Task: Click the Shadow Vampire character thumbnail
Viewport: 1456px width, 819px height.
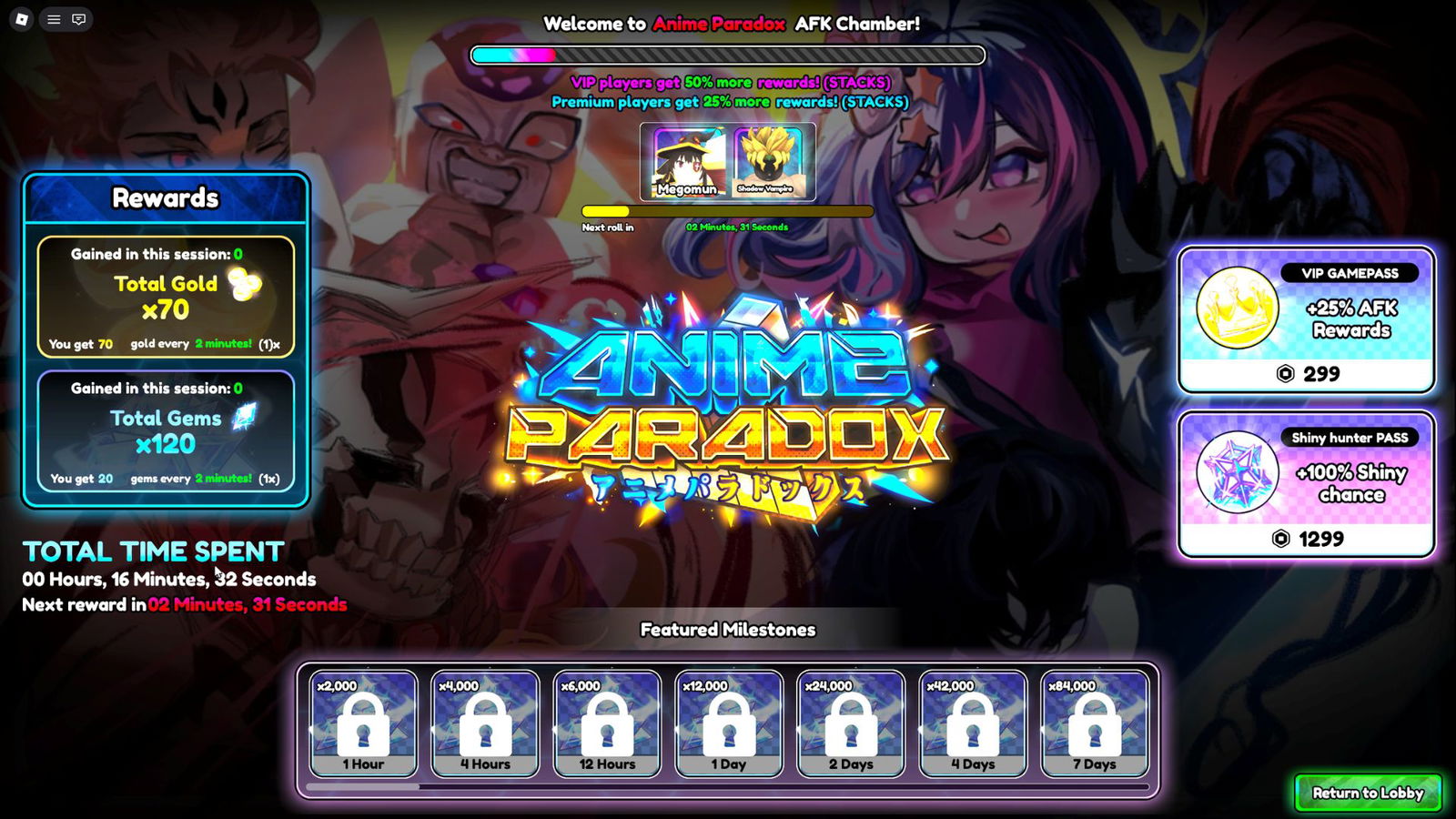Action: 767,162
